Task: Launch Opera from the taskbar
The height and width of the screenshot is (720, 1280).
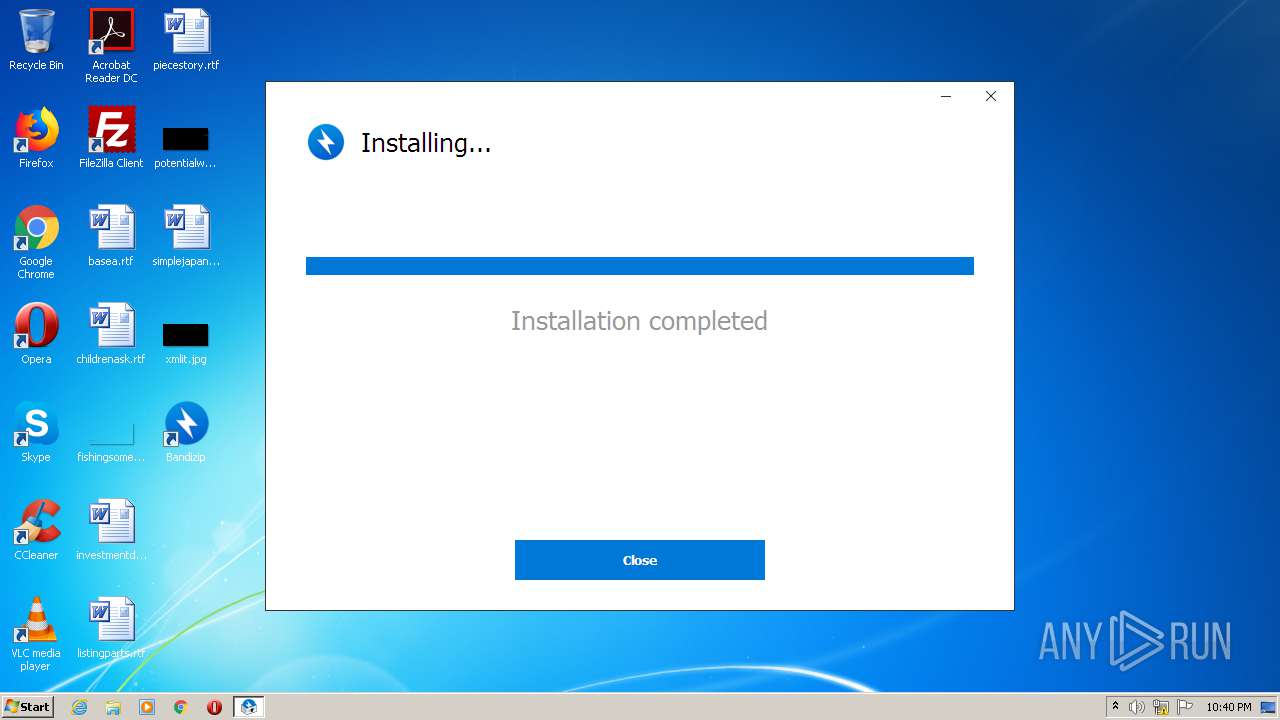Action: [214, 707]
